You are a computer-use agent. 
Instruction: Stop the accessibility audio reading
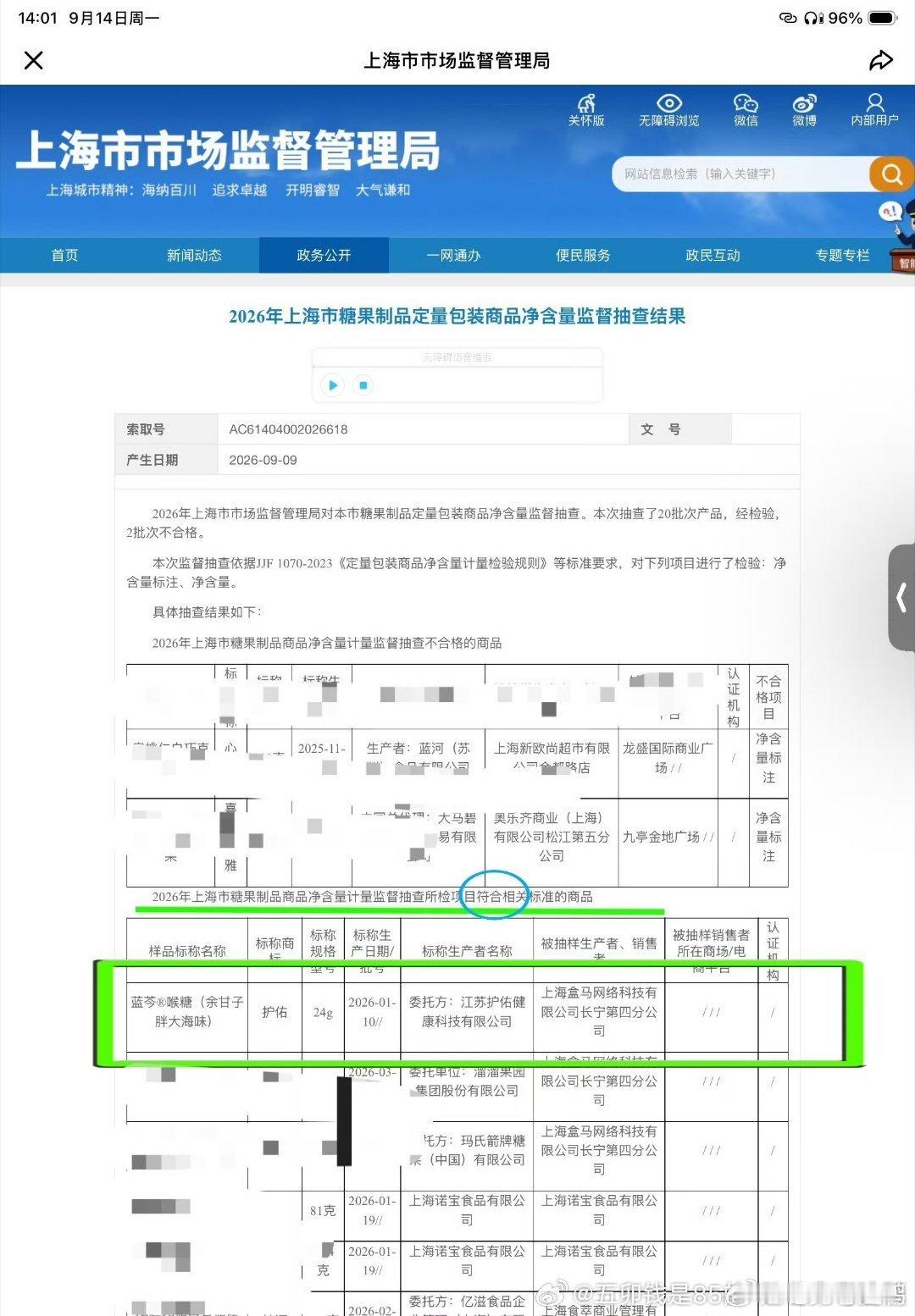[x=363, y=385]
